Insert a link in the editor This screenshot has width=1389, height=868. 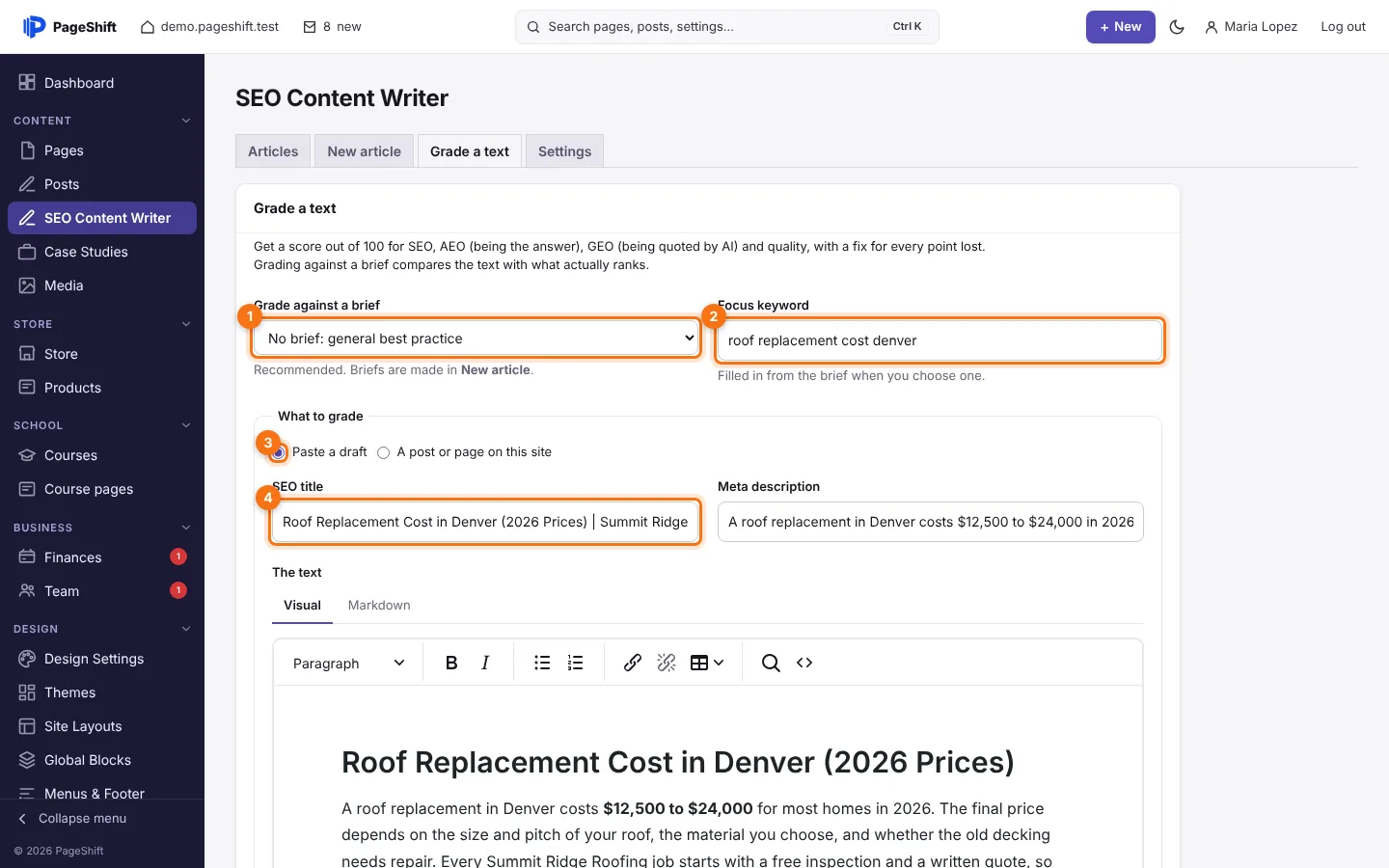point(633,663)
